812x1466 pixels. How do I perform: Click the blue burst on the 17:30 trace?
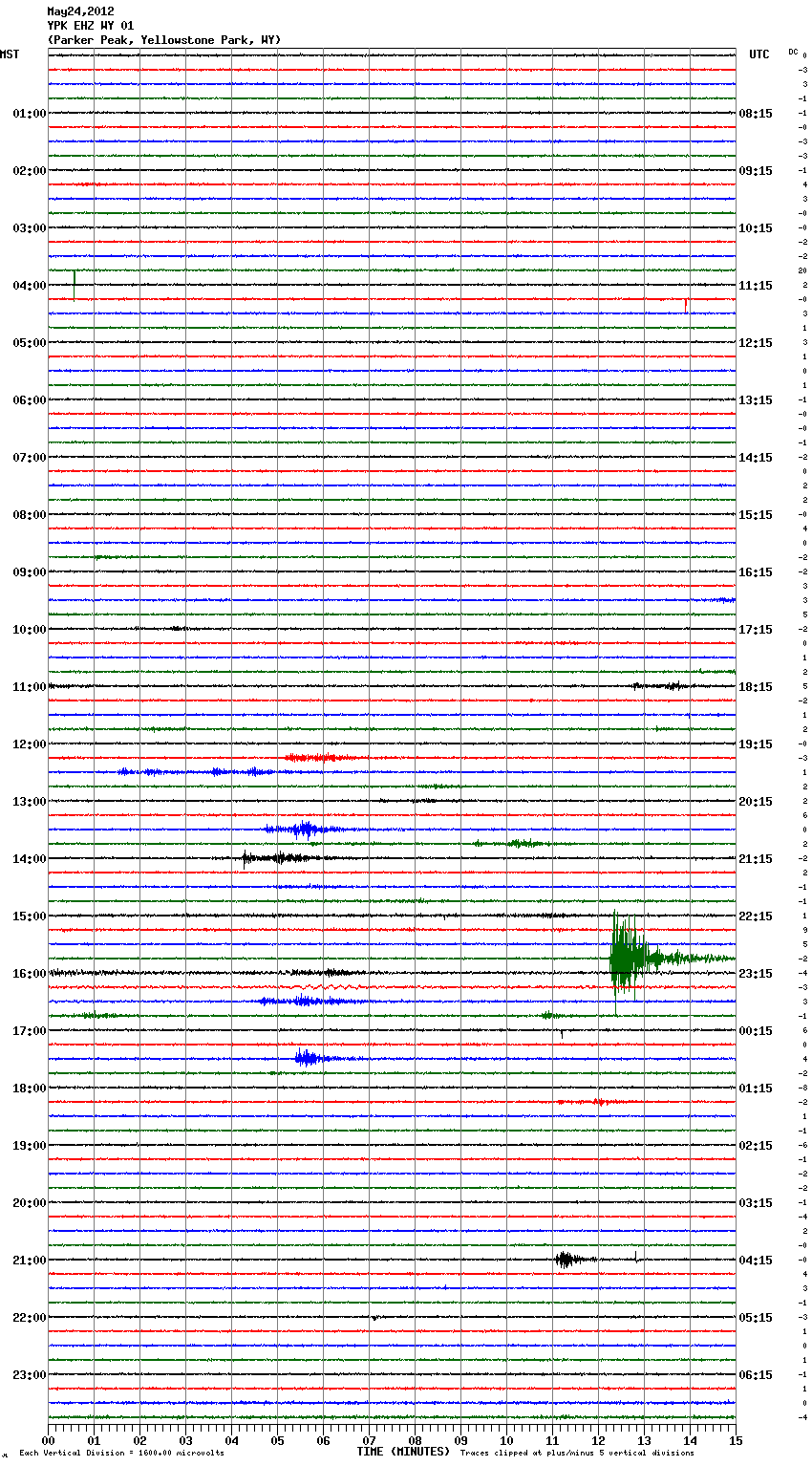tap(308, 1058)
